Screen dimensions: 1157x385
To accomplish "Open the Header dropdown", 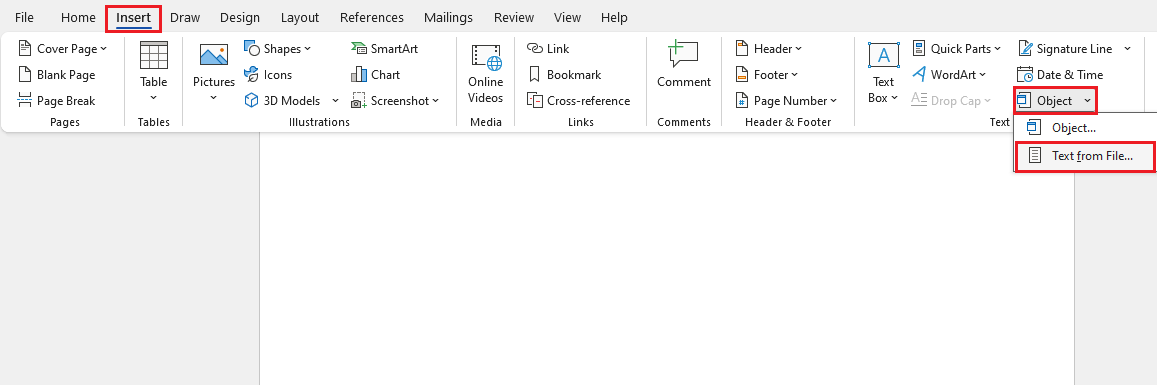I will [768, 49].
